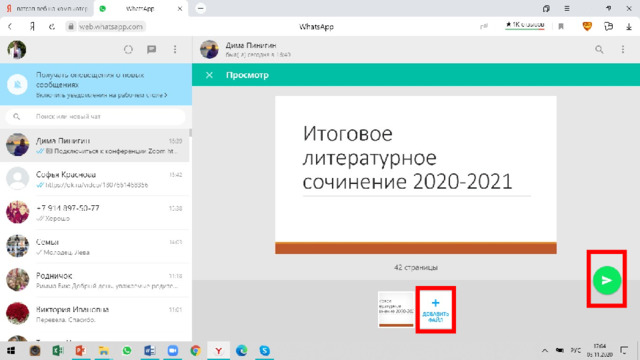This screenshot has height=360, width=640.
Task: Open the Status circle icon in WhatsApp sidebar
Action: click(x=128, y=49)
